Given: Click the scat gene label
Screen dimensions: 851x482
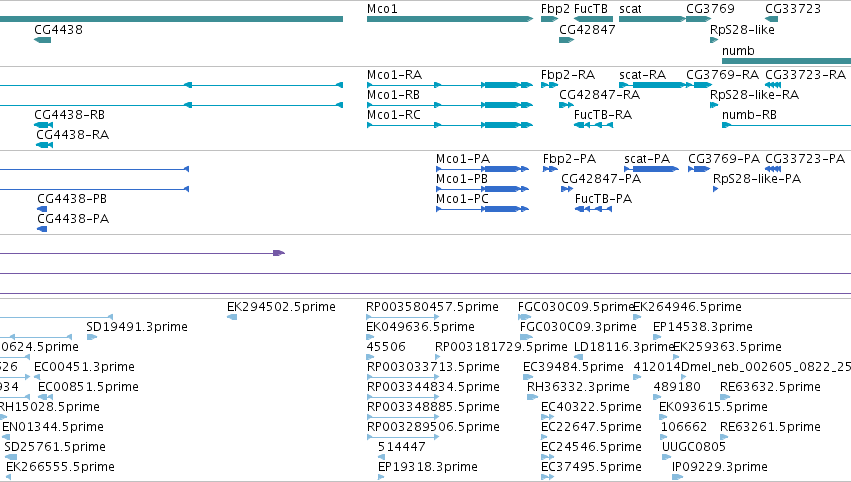Looking at the screenshot, I should click(630, 9).
